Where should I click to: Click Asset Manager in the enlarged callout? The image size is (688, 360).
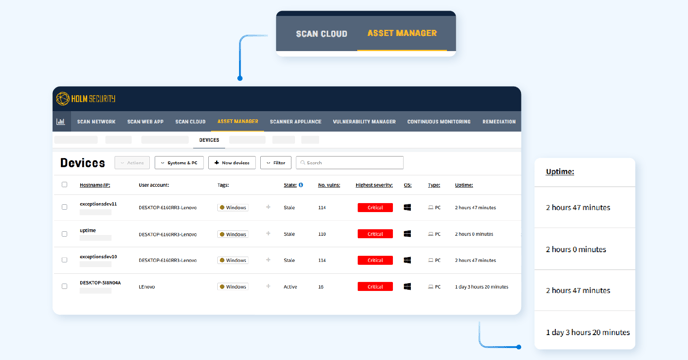(x=402, y=33)
